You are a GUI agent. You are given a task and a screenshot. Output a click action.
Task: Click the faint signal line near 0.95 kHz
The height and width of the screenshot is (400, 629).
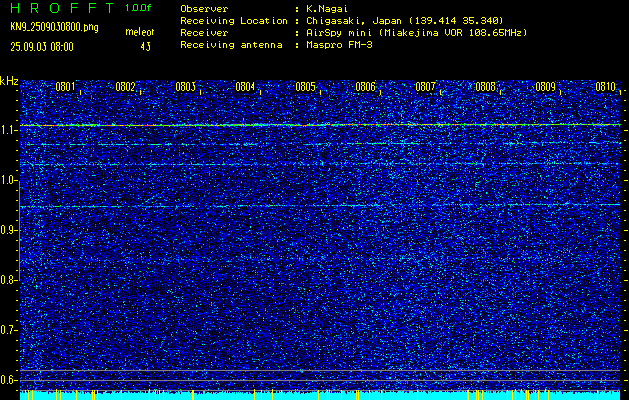(320, 206)
